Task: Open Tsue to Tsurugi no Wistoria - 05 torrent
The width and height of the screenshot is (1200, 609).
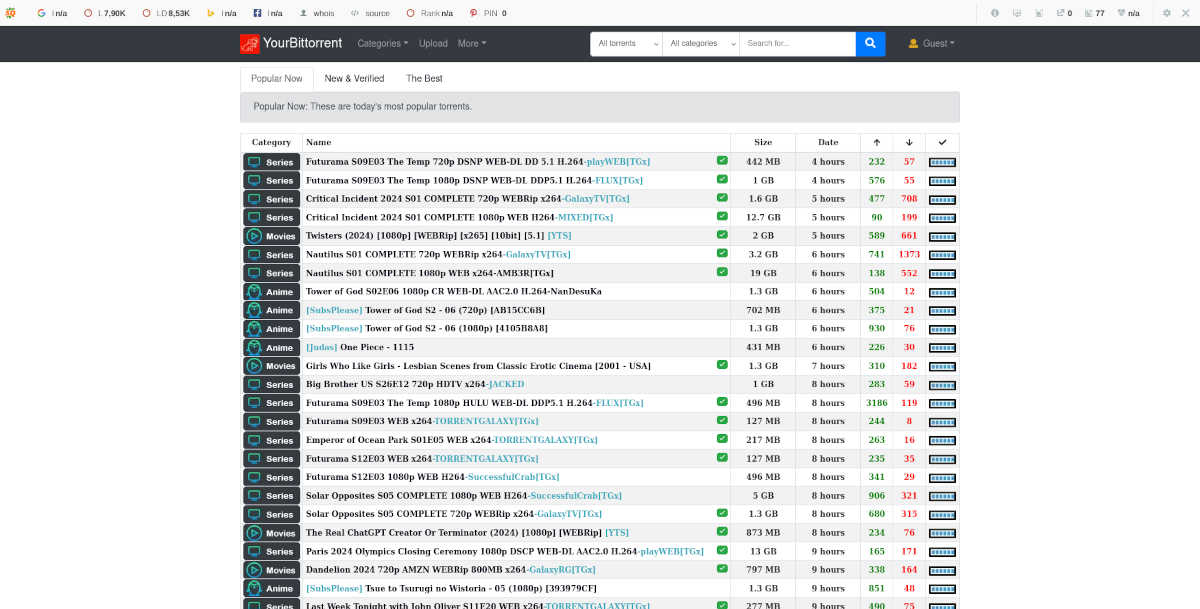Action: [451, 589]
